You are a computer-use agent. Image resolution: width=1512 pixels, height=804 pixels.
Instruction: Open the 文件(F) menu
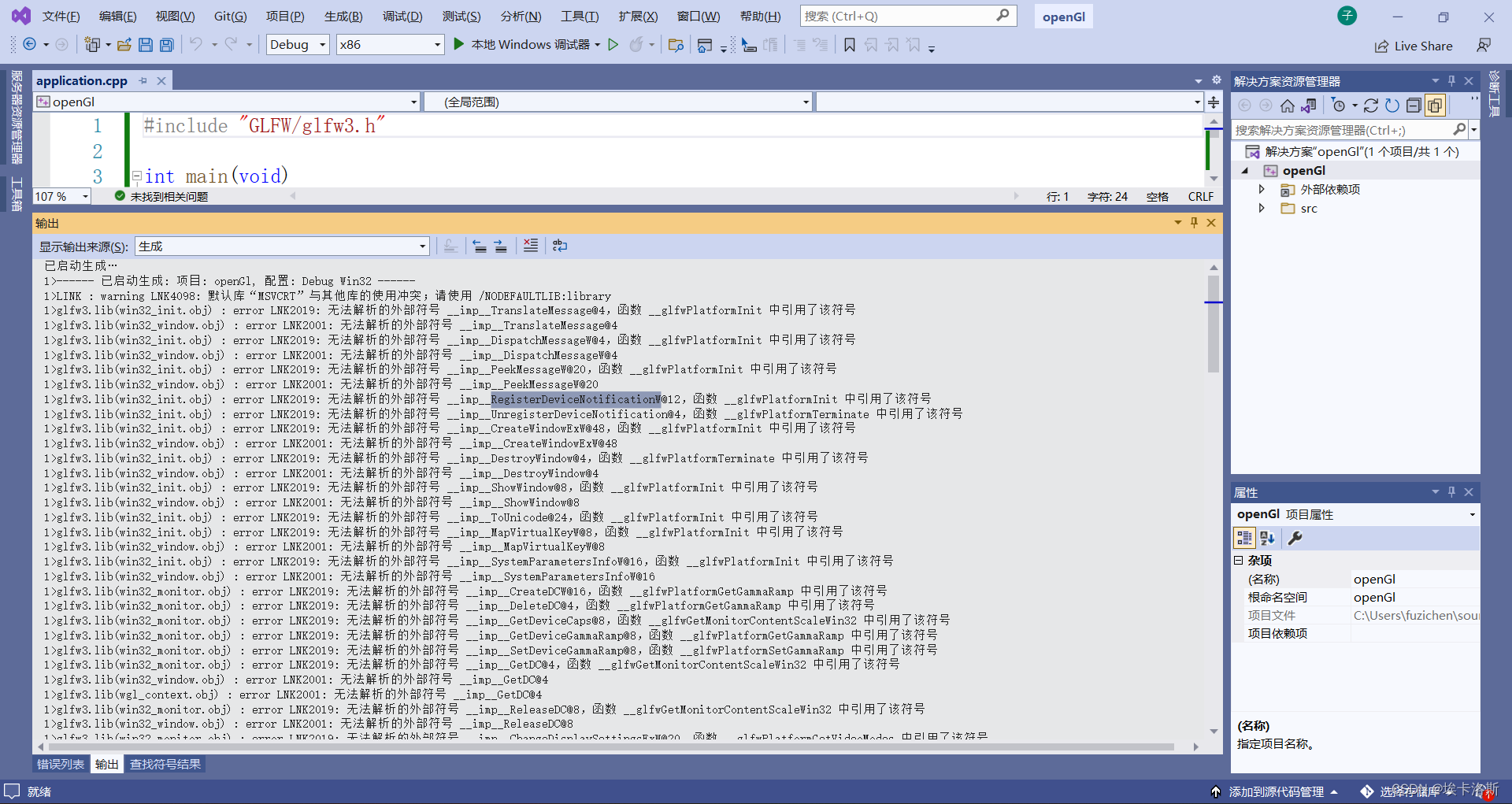(61, 16)
